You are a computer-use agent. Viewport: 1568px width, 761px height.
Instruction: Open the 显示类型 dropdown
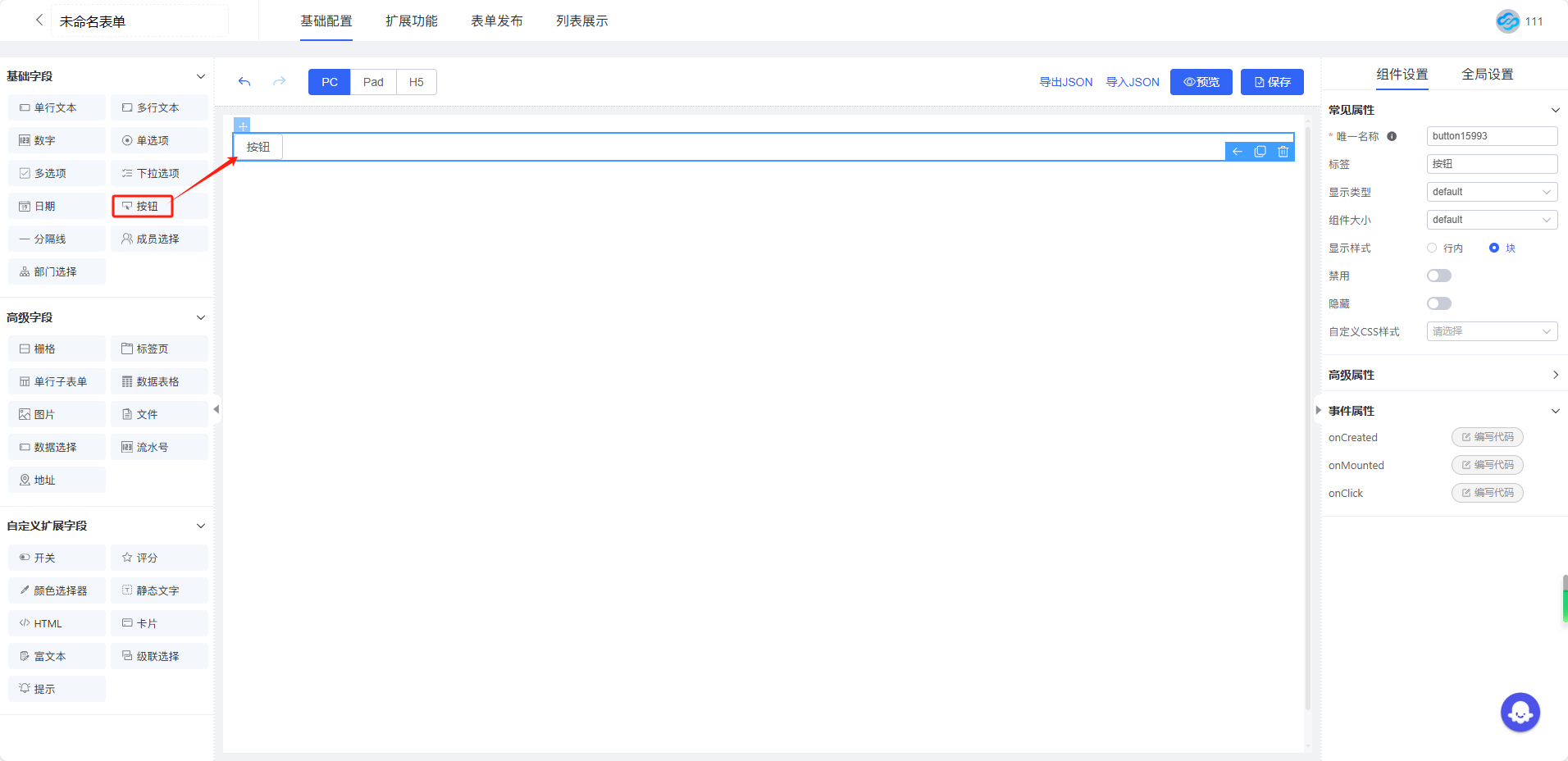(x=1491, y=192)
